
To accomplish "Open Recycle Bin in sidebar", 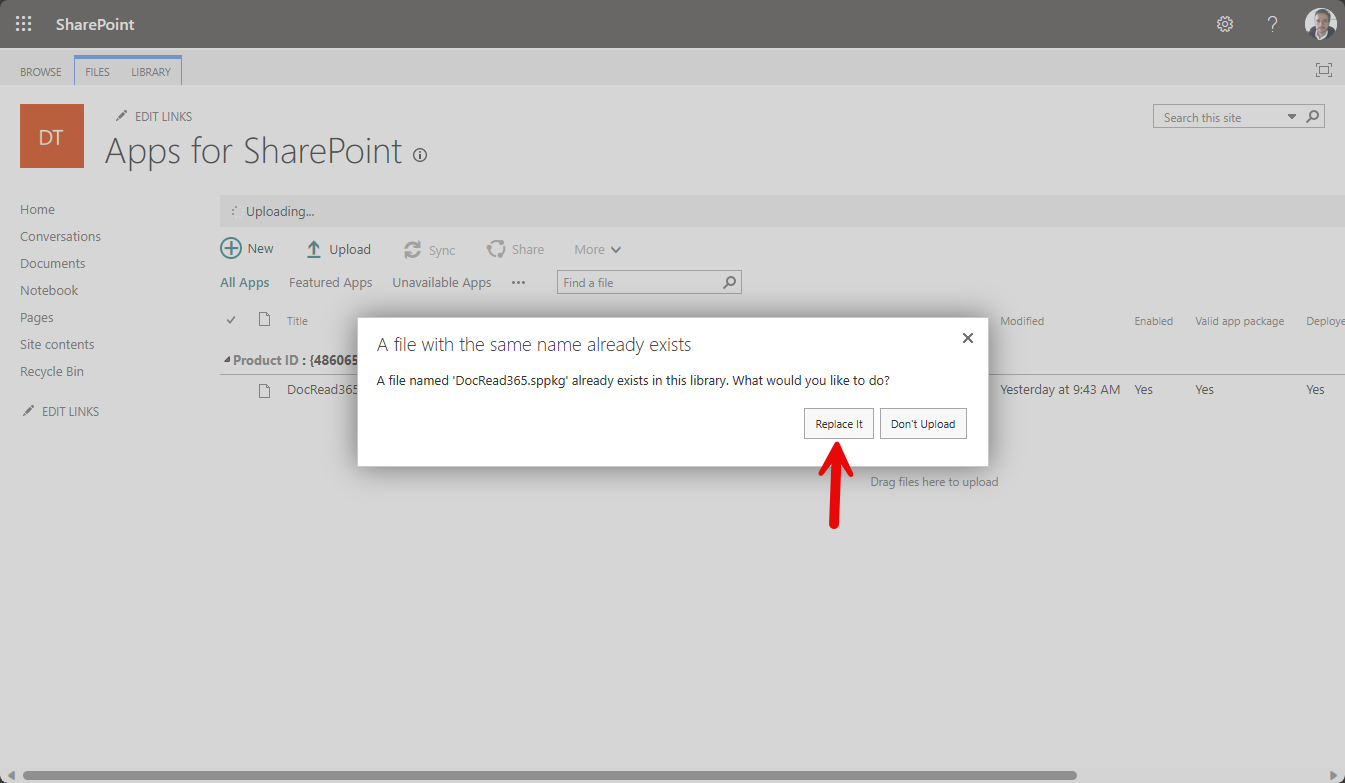I will pyautogui.click(x=52, y=371).
